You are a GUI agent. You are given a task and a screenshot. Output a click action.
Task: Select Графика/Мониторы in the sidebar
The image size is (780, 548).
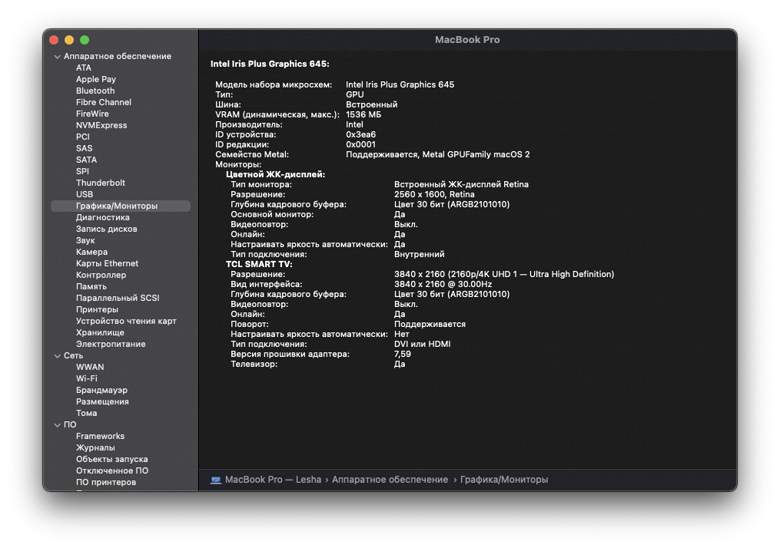pos(120,206)
